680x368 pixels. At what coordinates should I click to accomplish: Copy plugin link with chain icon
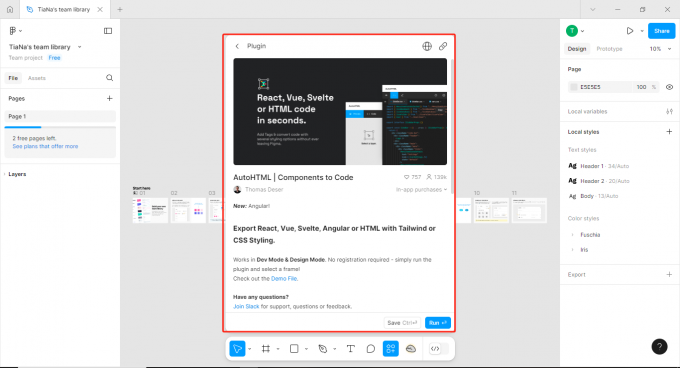pos(443,46)
